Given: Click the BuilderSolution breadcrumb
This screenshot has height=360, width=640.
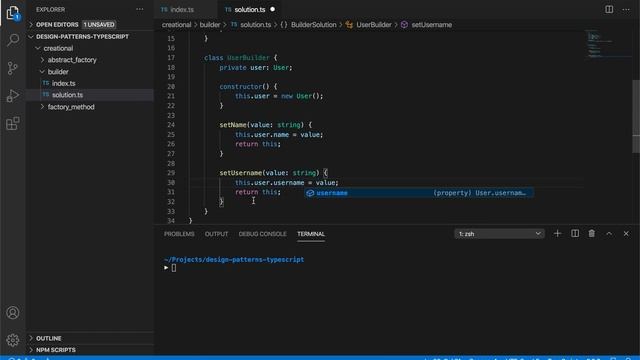Looking at the screenshot, I should click(313, 25).
